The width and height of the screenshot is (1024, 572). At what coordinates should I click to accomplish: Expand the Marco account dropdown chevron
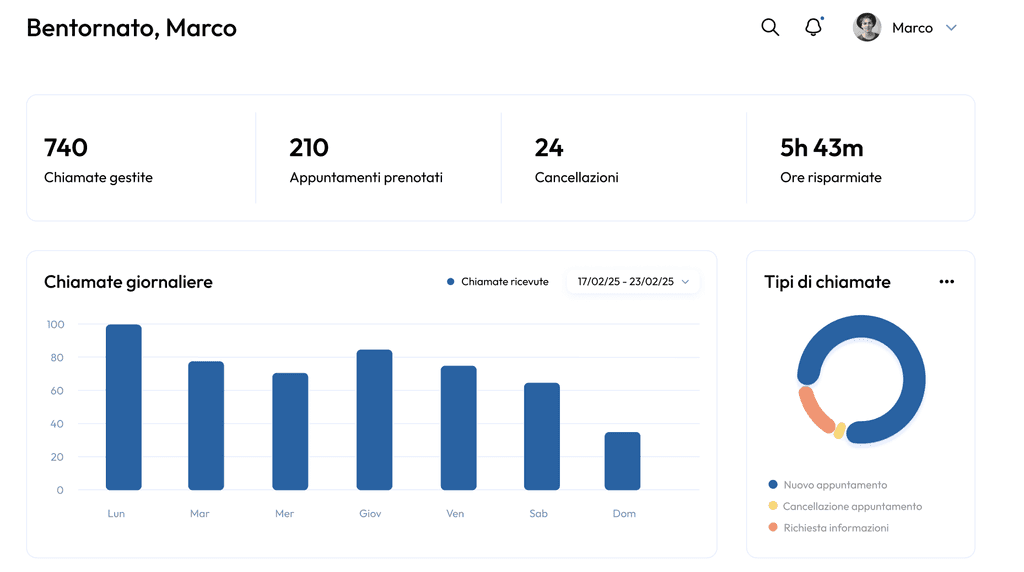pos(952,27)
